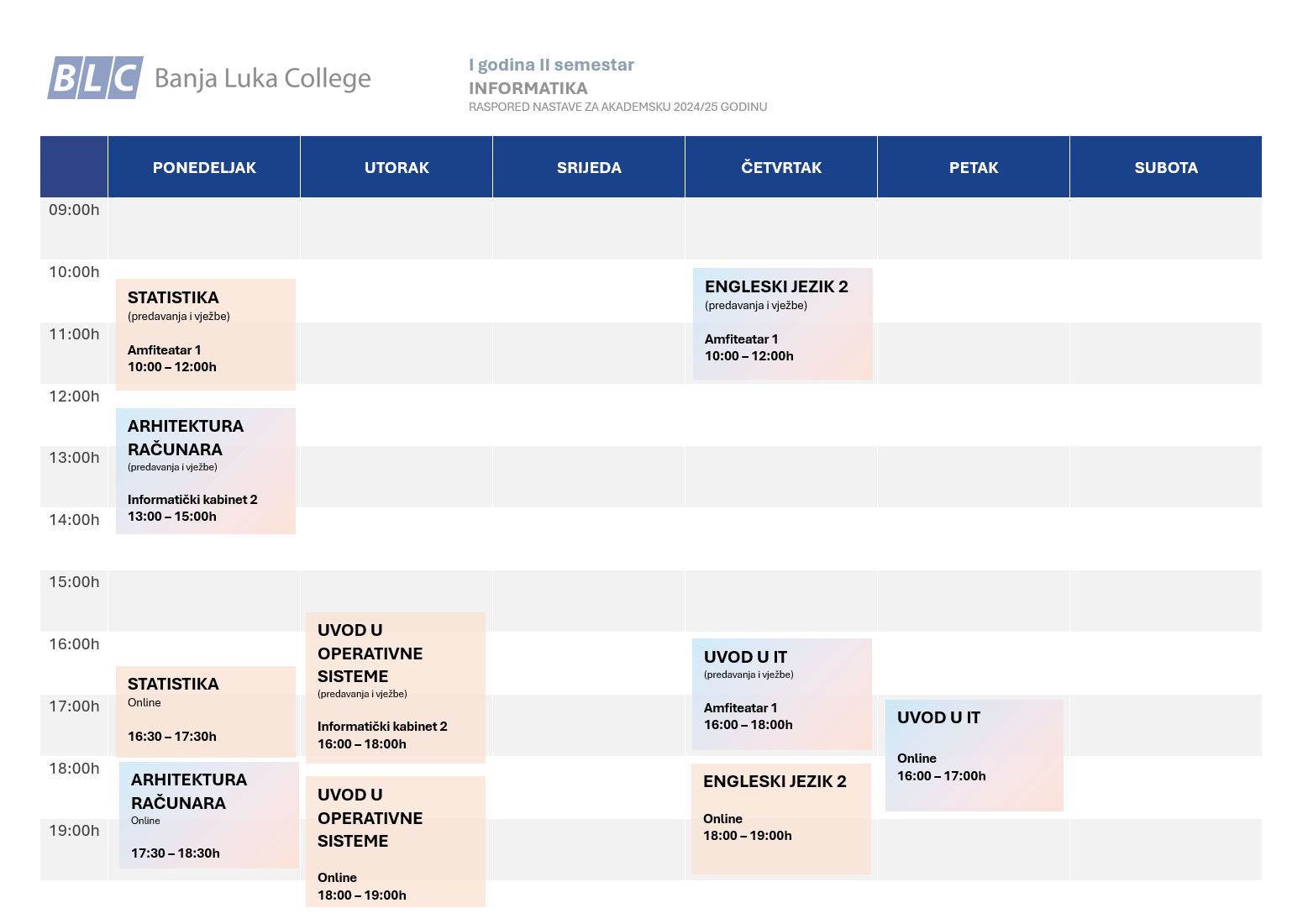Select Arhitektura računara card in Informatički kabinet 2
This screenshot has width=1308, height=924.
click(206, 471)
